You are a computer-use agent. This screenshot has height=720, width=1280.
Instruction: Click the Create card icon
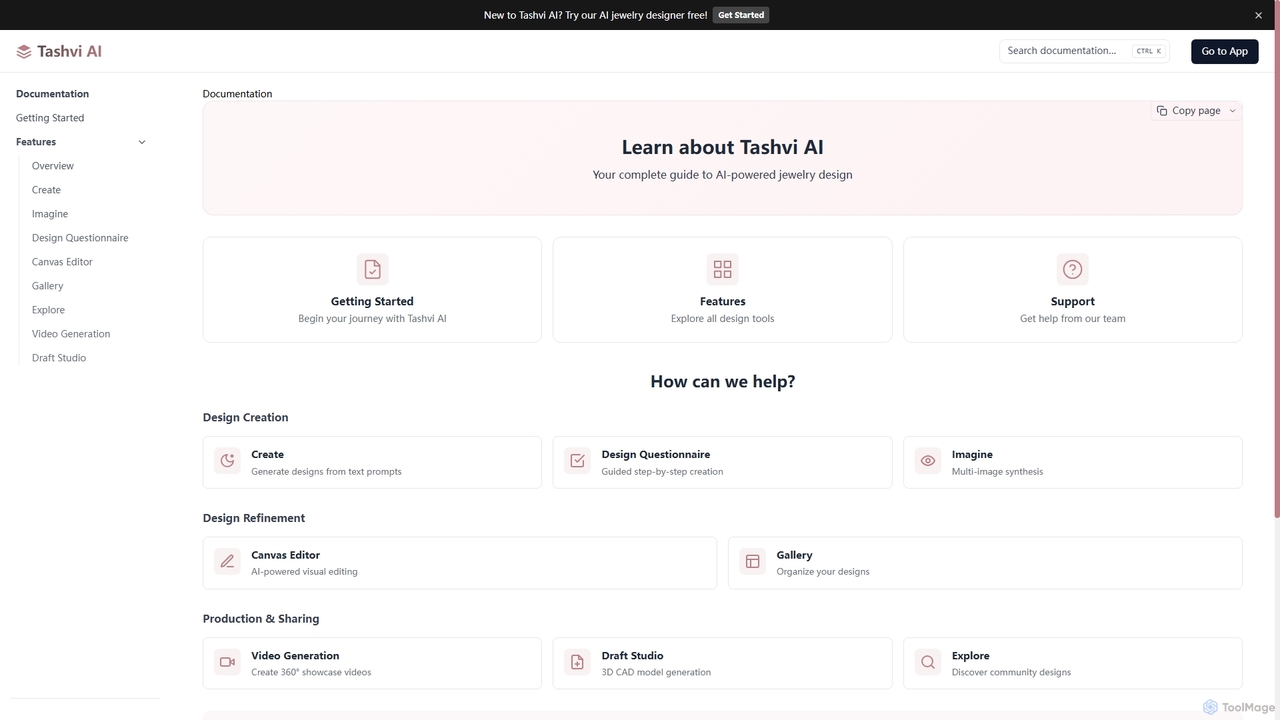(x=228, y=461)
